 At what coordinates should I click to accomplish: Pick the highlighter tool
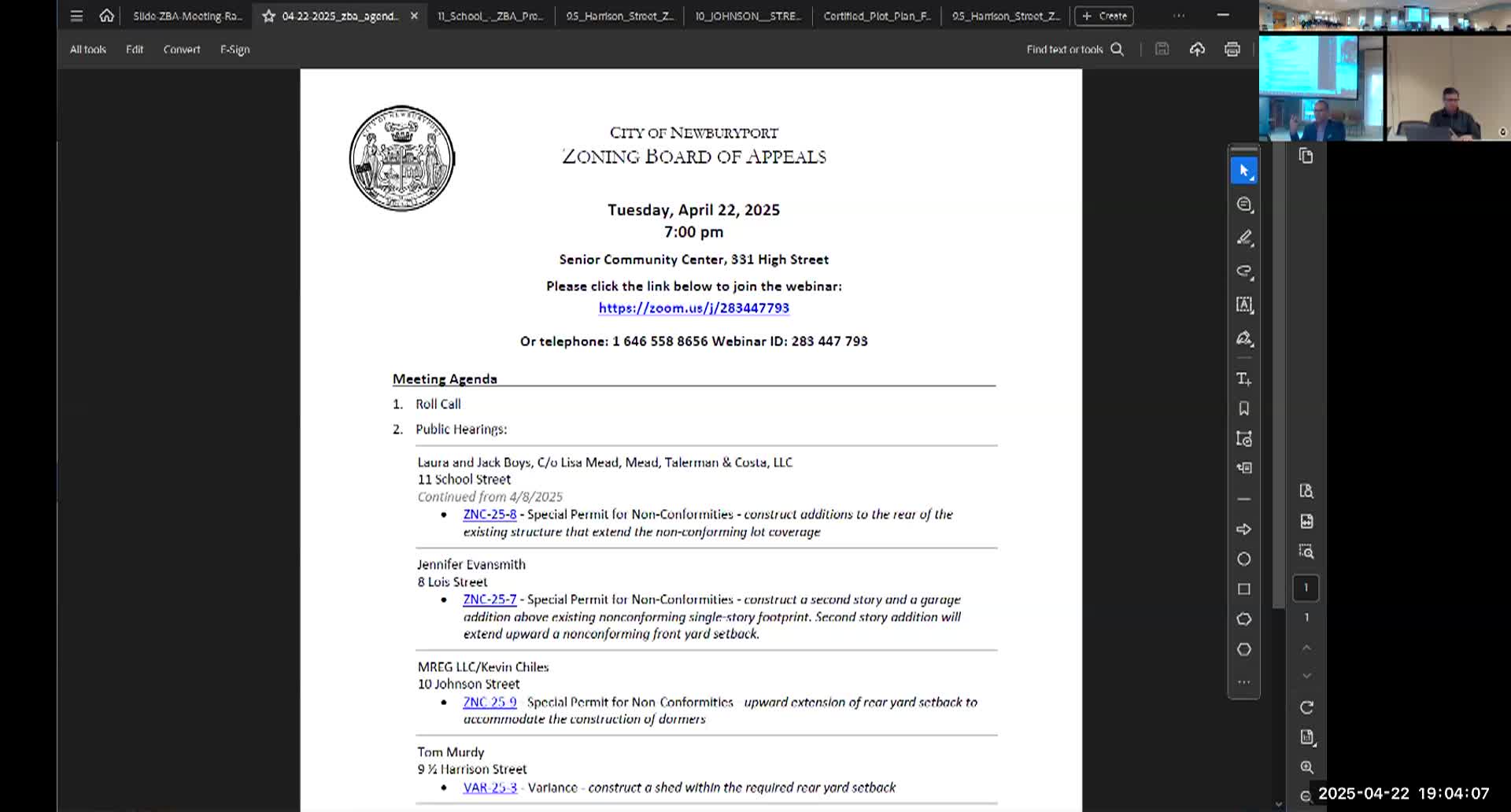click(1243, 238)
